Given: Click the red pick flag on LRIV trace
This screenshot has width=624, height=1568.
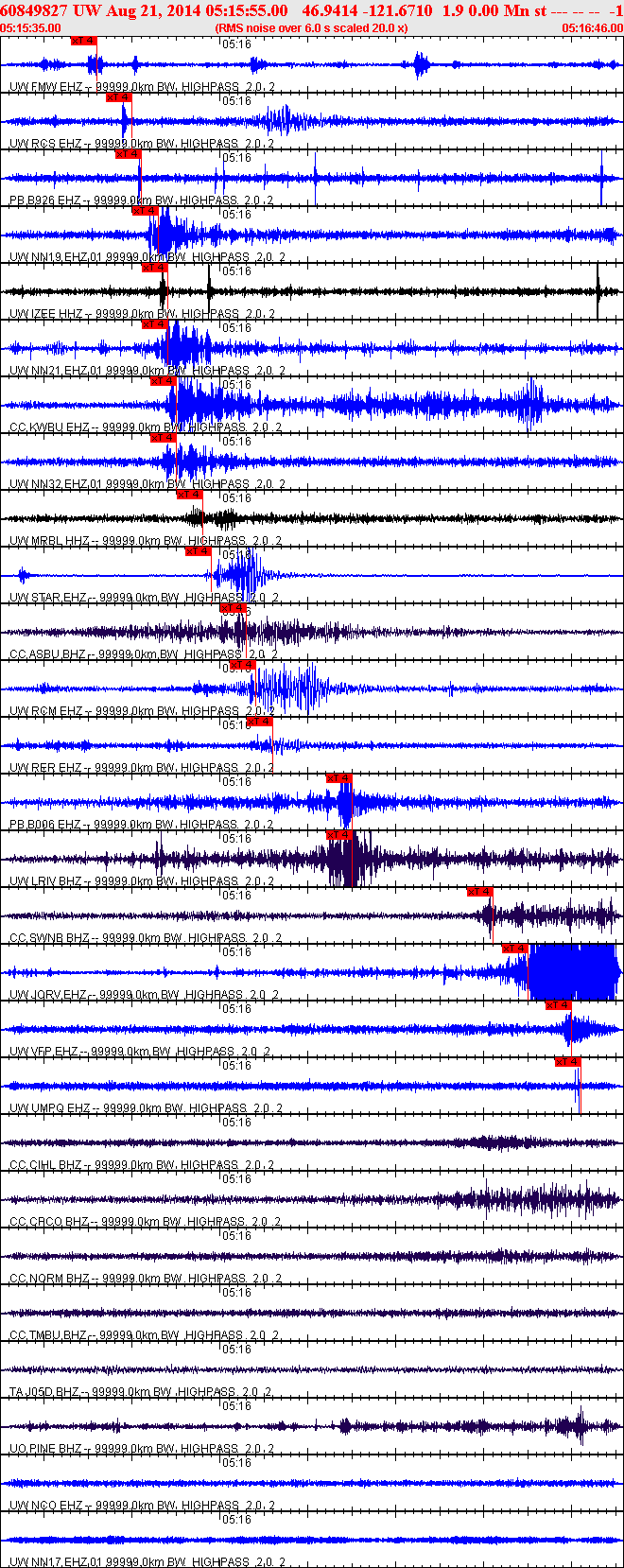Looking at the screenshot, I should pyautogui.click(x=339, y=835).
